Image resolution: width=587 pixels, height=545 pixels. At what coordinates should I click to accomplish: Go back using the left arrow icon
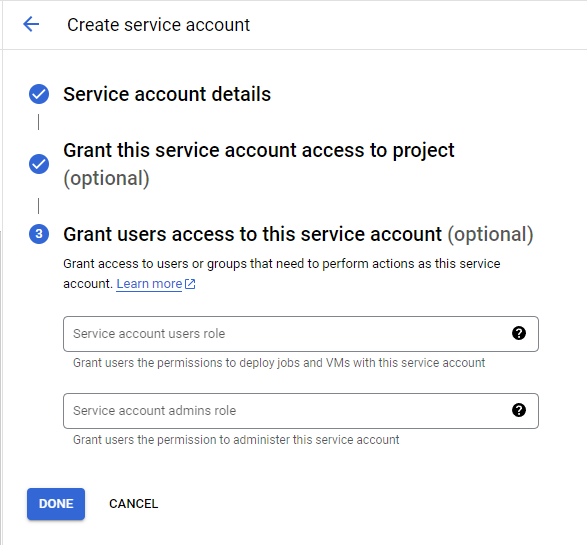(31, 24)
